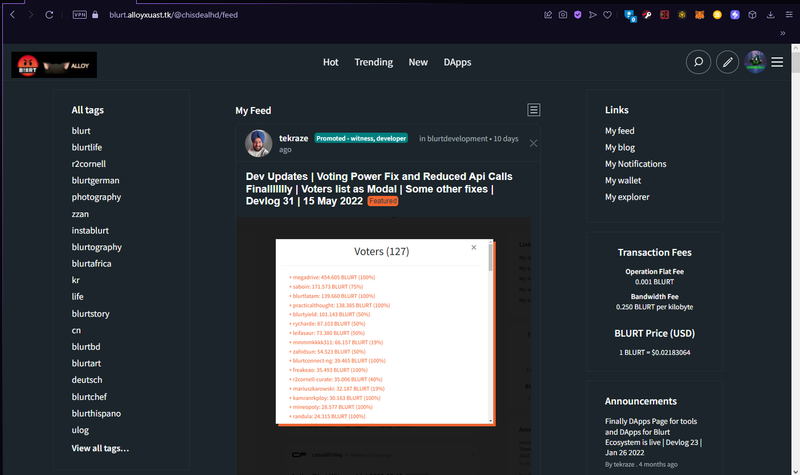This screenshot has height=475, width=800.
Task: Select the blurtstory tag
Action: [90, 313]
